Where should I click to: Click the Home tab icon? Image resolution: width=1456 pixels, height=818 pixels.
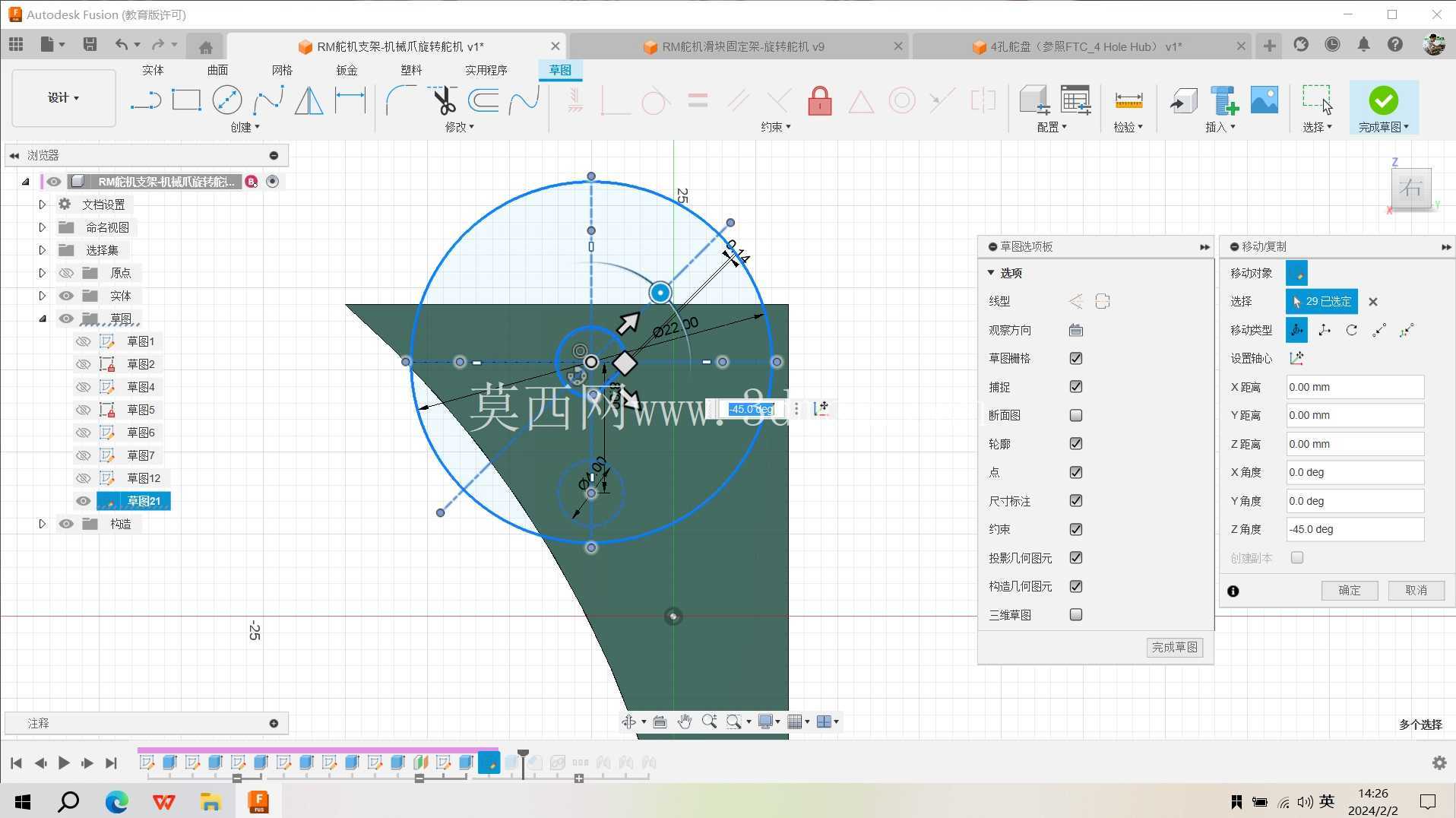pos(205,47)
